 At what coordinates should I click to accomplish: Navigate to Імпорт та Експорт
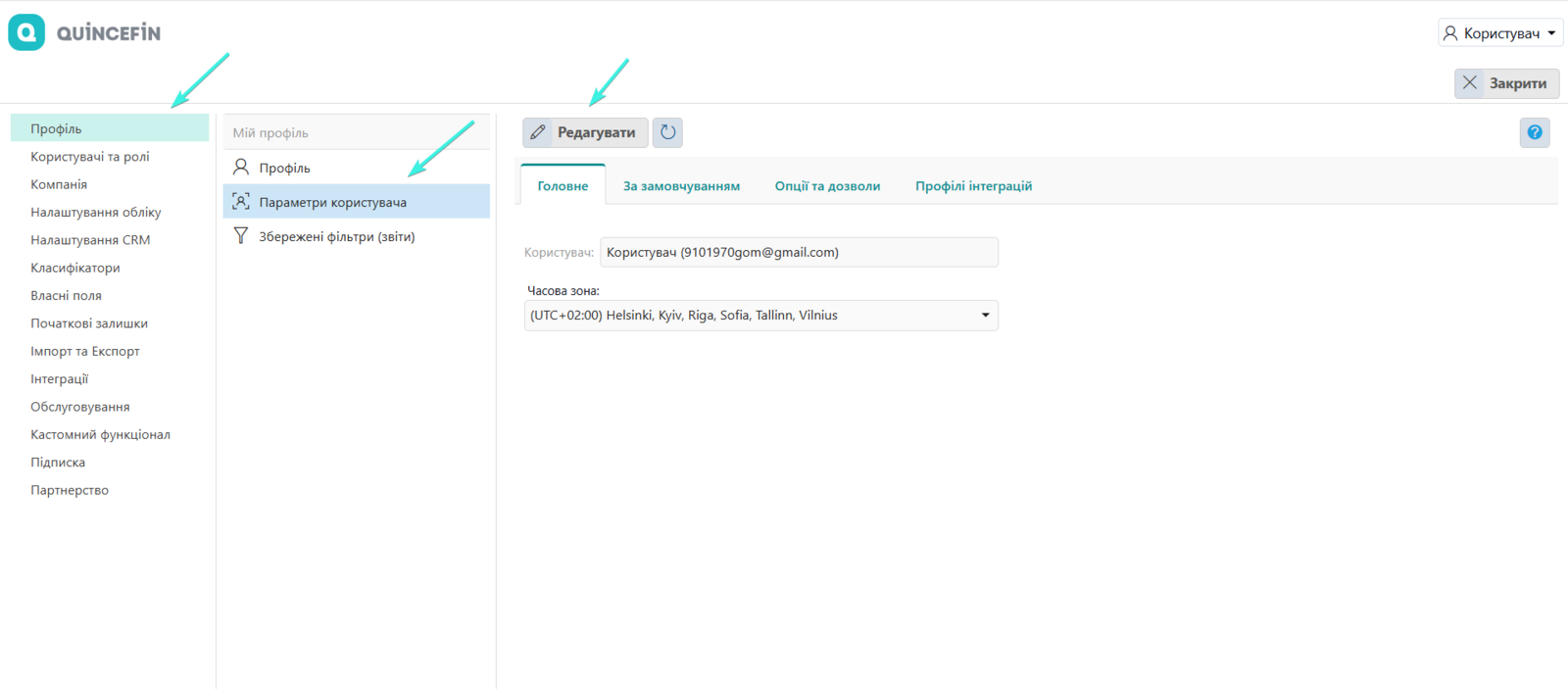click(x=85, y=351)
